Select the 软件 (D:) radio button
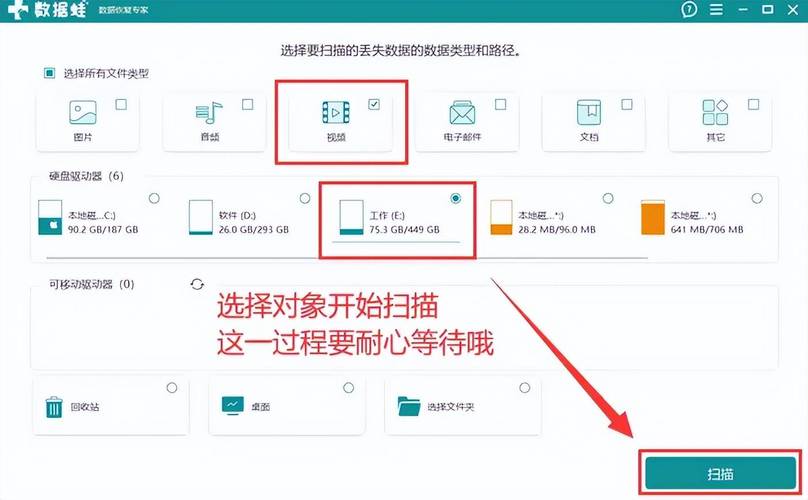Image resolution: width=808 pixels, height=500 pixels. click(305, 198)
